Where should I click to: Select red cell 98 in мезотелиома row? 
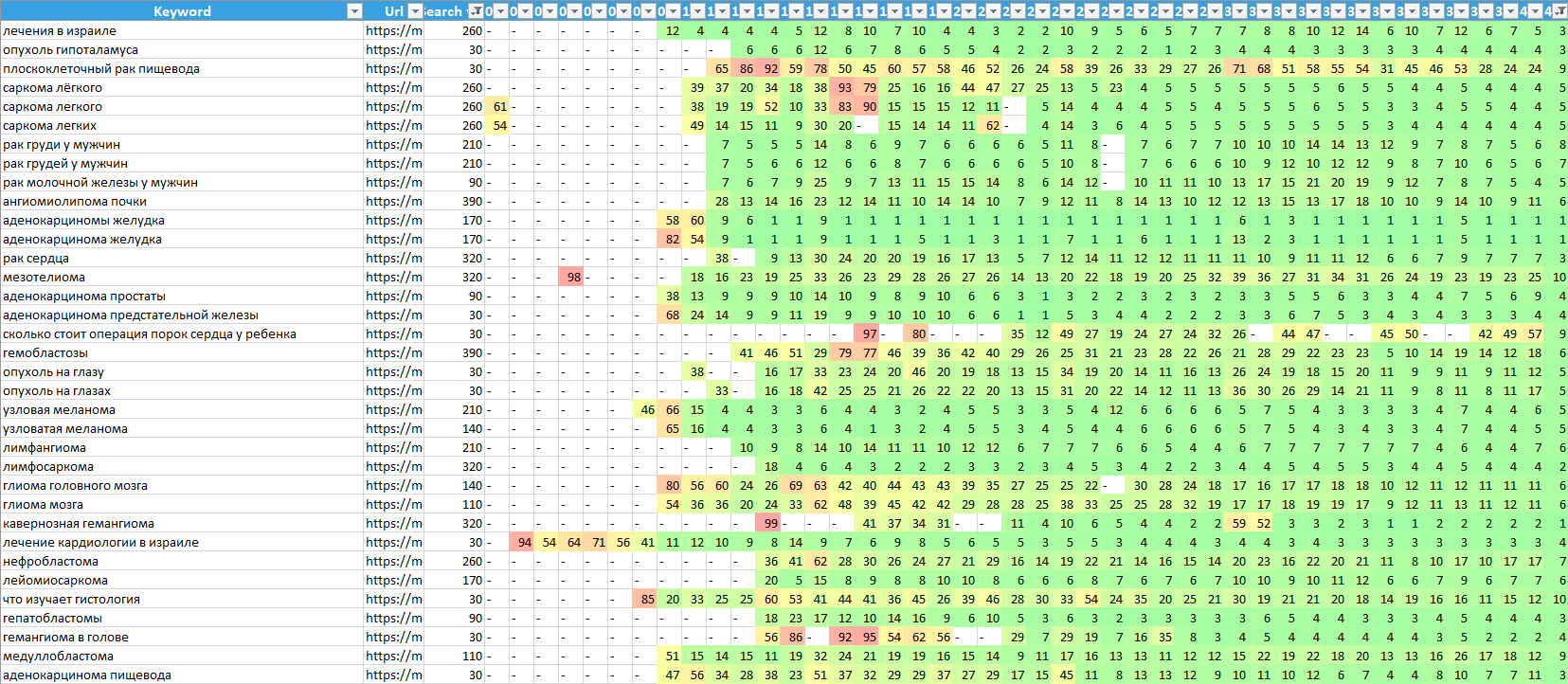point(573,277)
